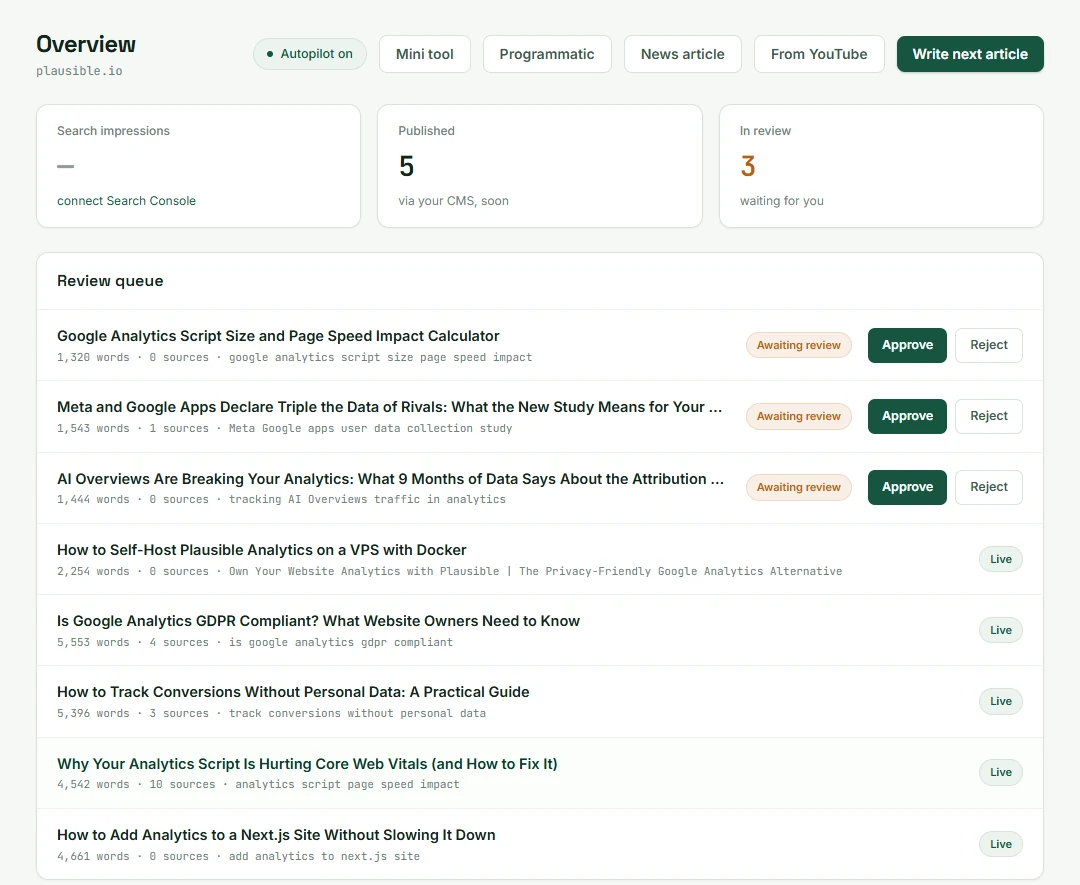Click Live badge on Self-Host Plausible row

pos(1000,559)
